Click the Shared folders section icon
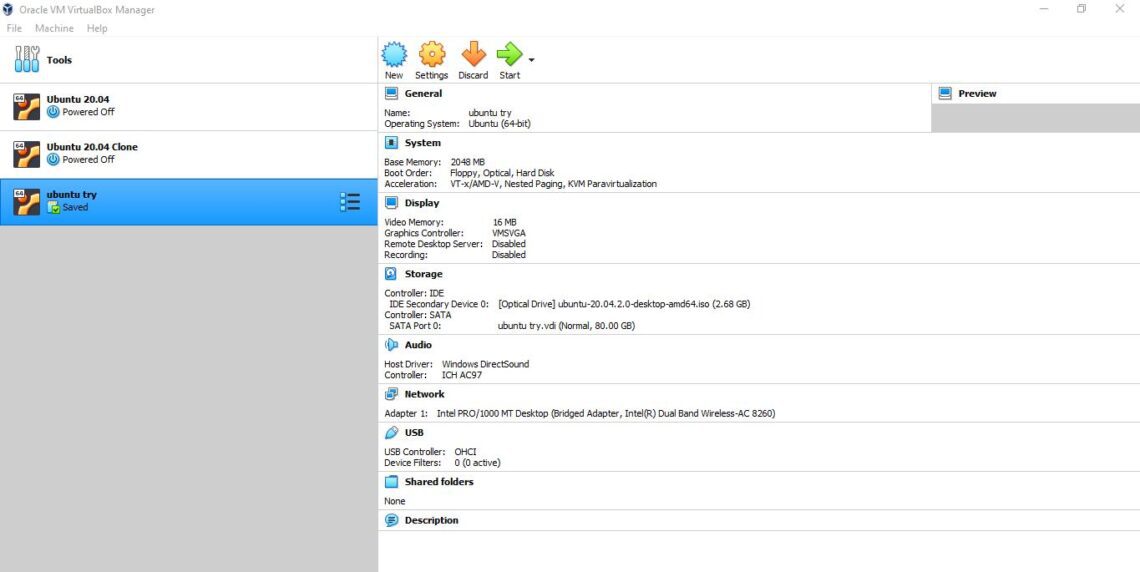Viewport: 1140px width, 572px height. [391, 482]
